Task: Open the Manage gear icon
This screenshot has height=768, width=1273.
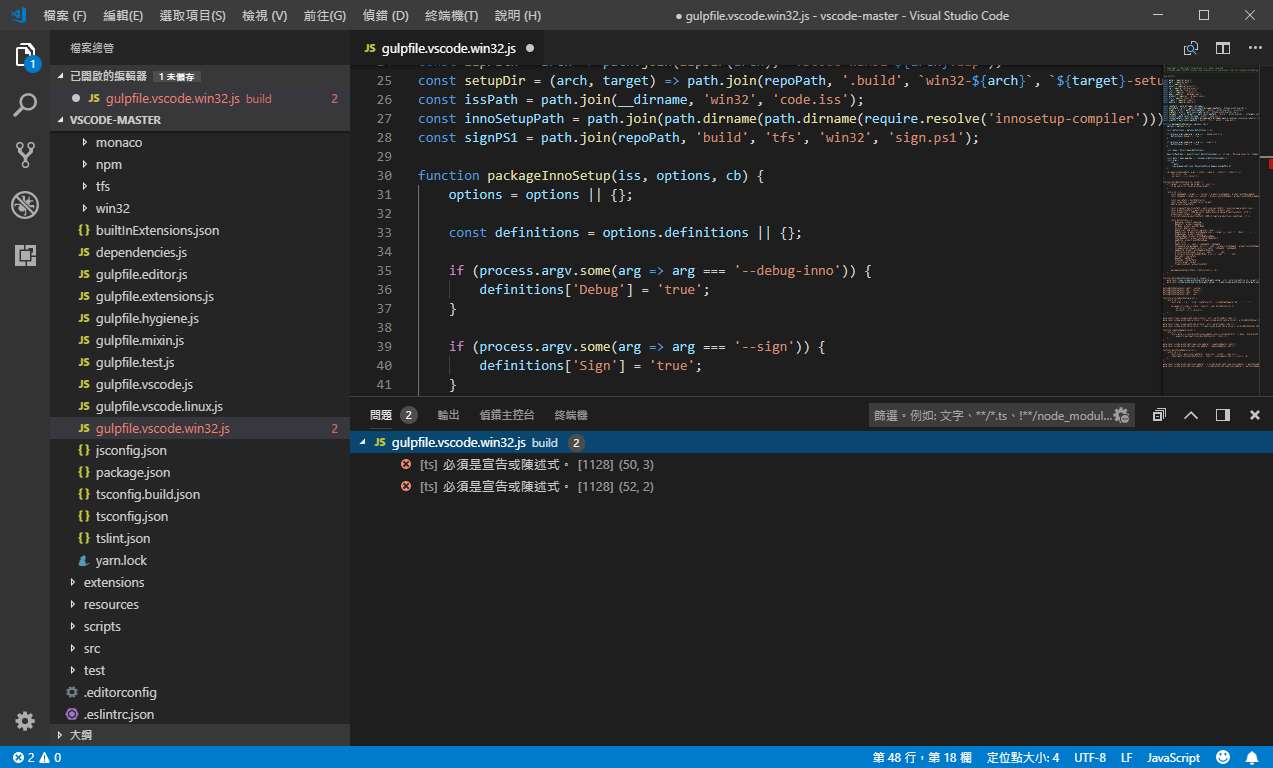Action: (x=25, y=721)
